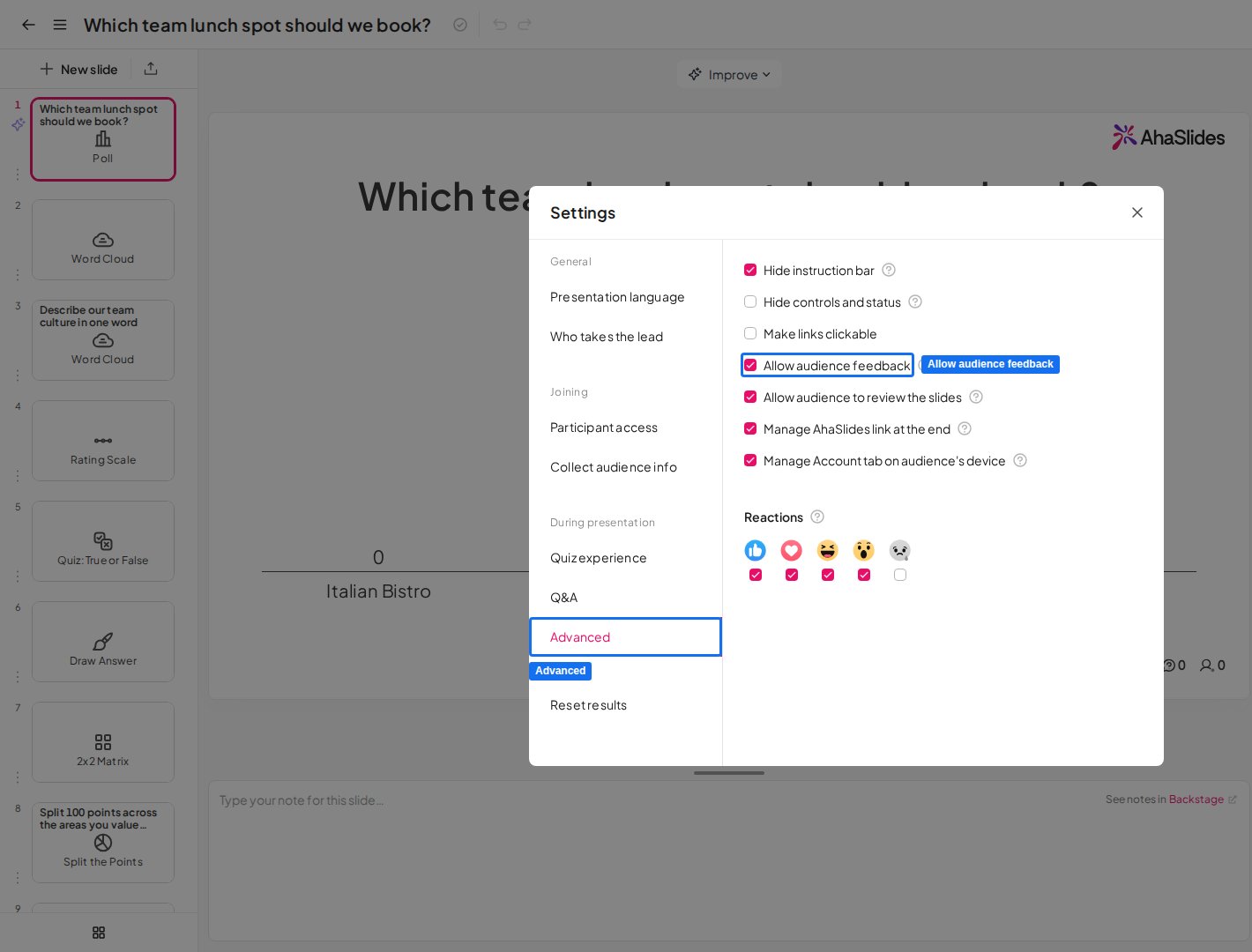This screenshot has height=952, width=1252.
Task: Click help icon beside Allow audience to review slides
Action: (976, 397)
